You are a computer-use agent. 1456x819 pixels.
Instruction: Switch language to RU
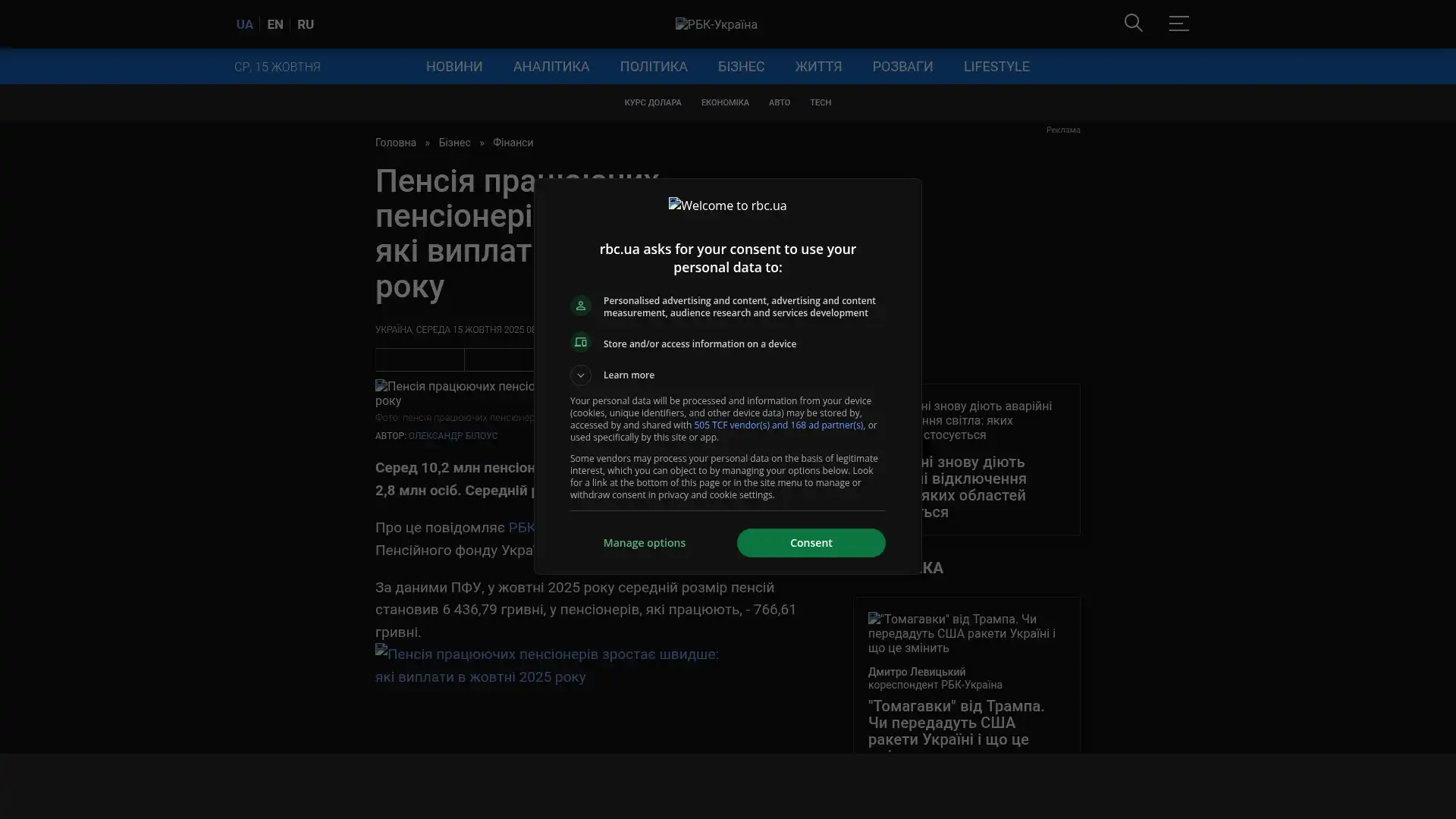coord(305,24)
